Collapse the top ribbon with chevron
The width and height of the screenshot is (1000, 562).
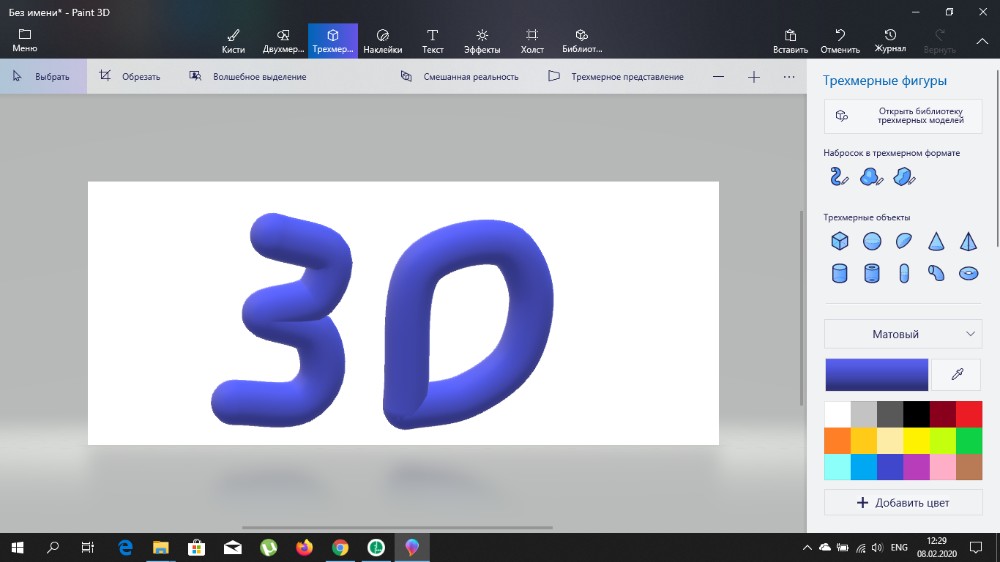982,41
